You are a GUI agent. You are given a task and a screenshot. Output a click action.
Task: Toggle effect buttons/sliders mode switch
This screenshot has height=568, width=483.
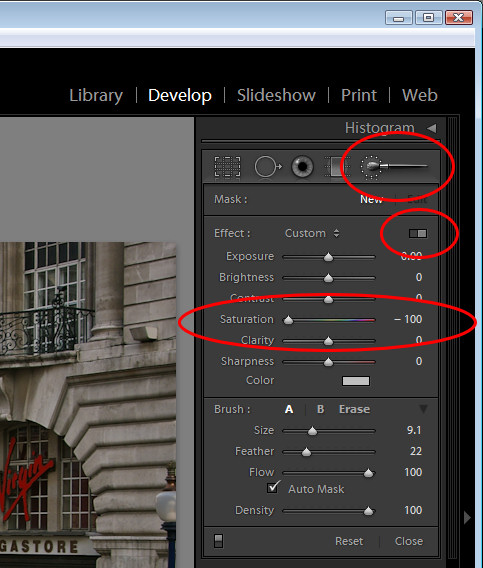pyautogui.click(x=418, y=233)
